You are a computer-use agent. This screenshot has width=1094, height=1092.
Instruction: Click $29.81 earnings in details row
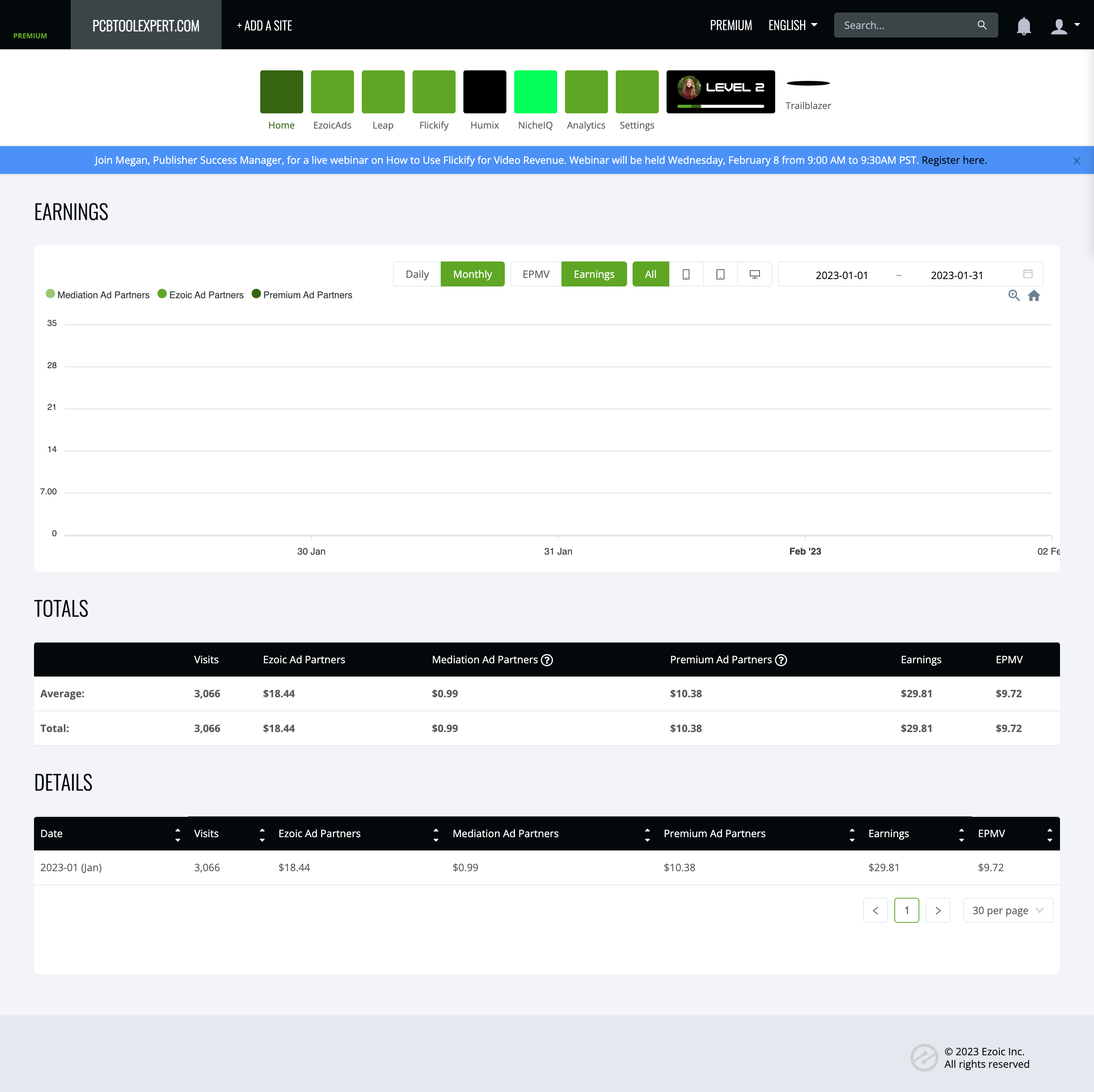coord(883,868)
